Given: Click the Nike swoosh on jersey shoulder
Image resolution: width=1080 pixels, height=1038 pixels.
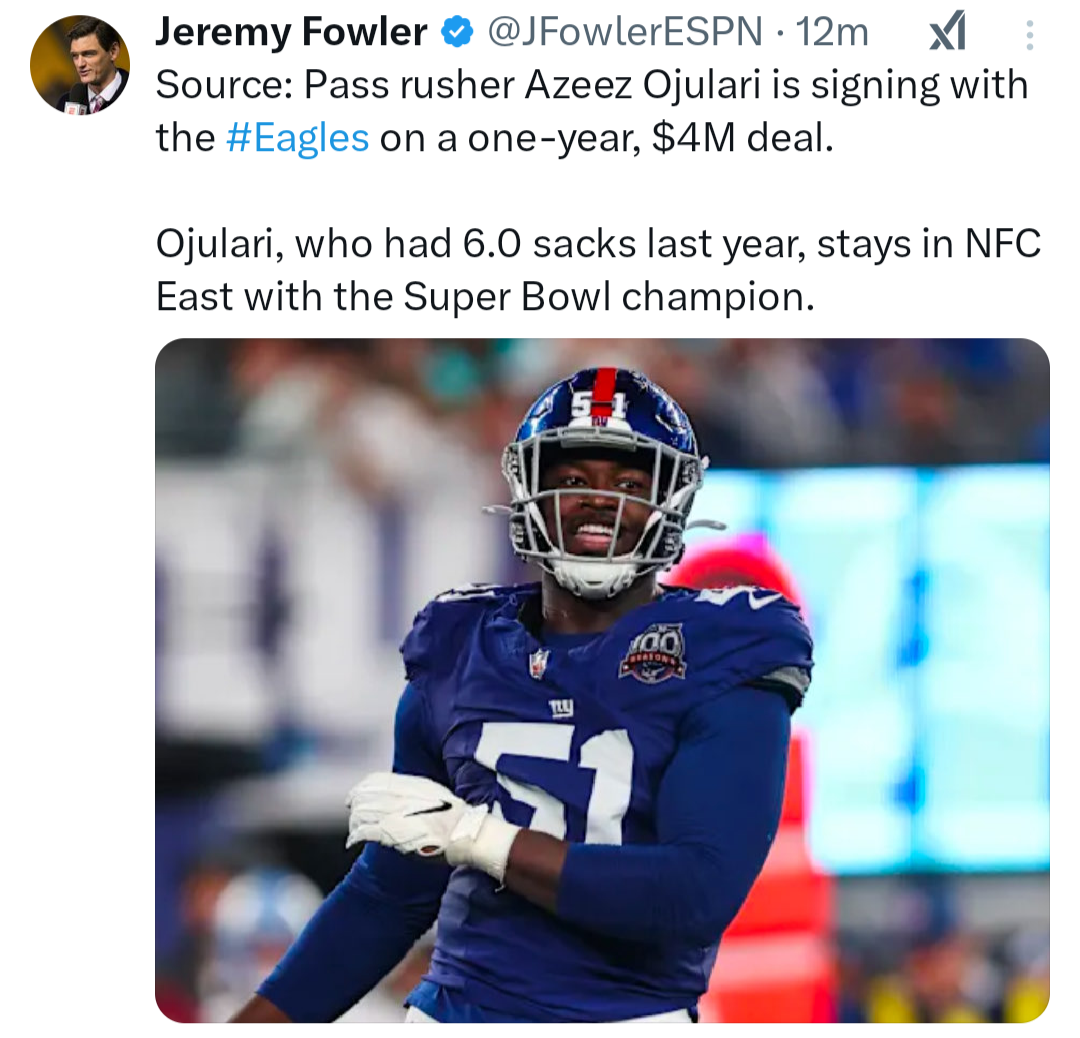Looking at the screenshot, I should [765, 601].
